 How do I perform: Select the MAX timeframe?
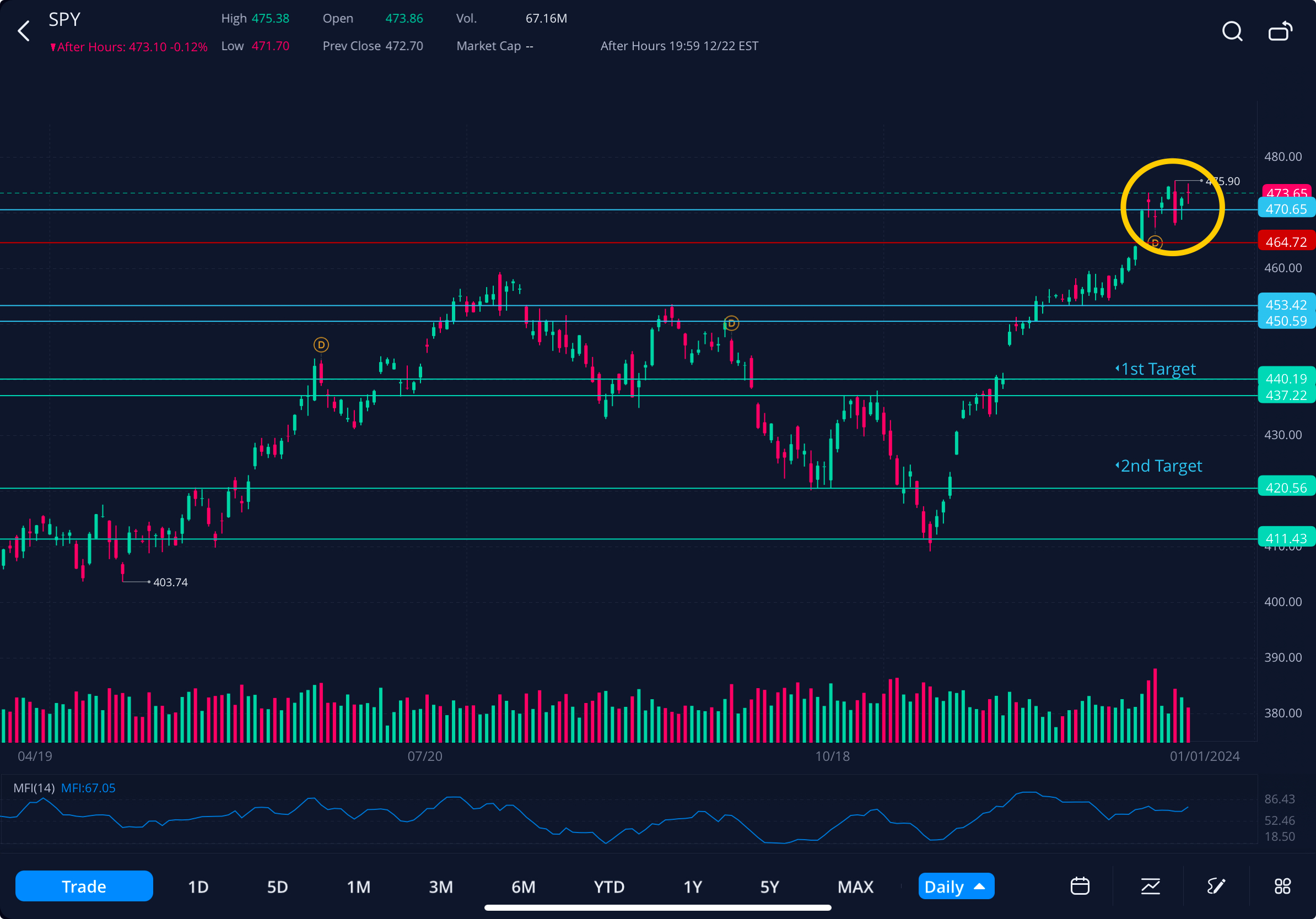point(855,886)
